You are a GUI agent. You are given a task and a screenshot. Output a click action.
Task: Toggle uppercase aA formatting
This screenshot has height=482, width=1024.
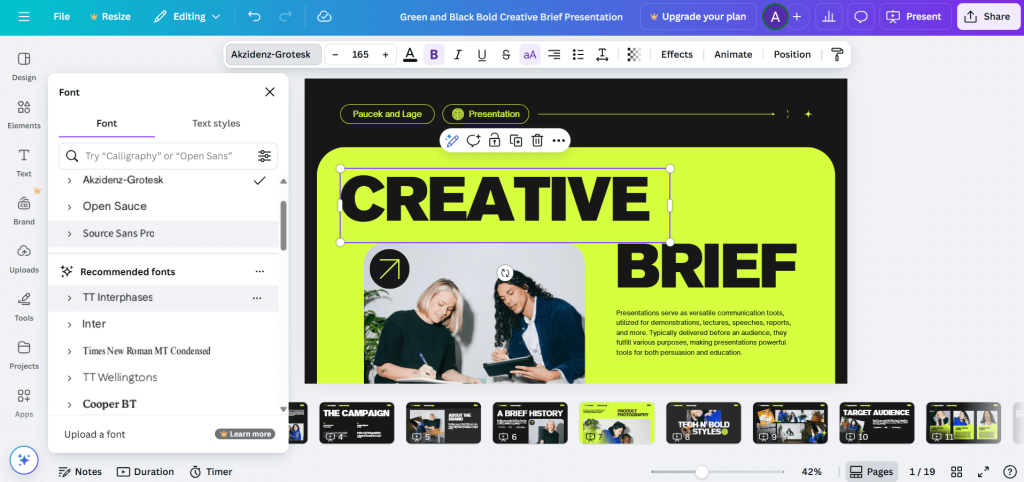(530, 55)
